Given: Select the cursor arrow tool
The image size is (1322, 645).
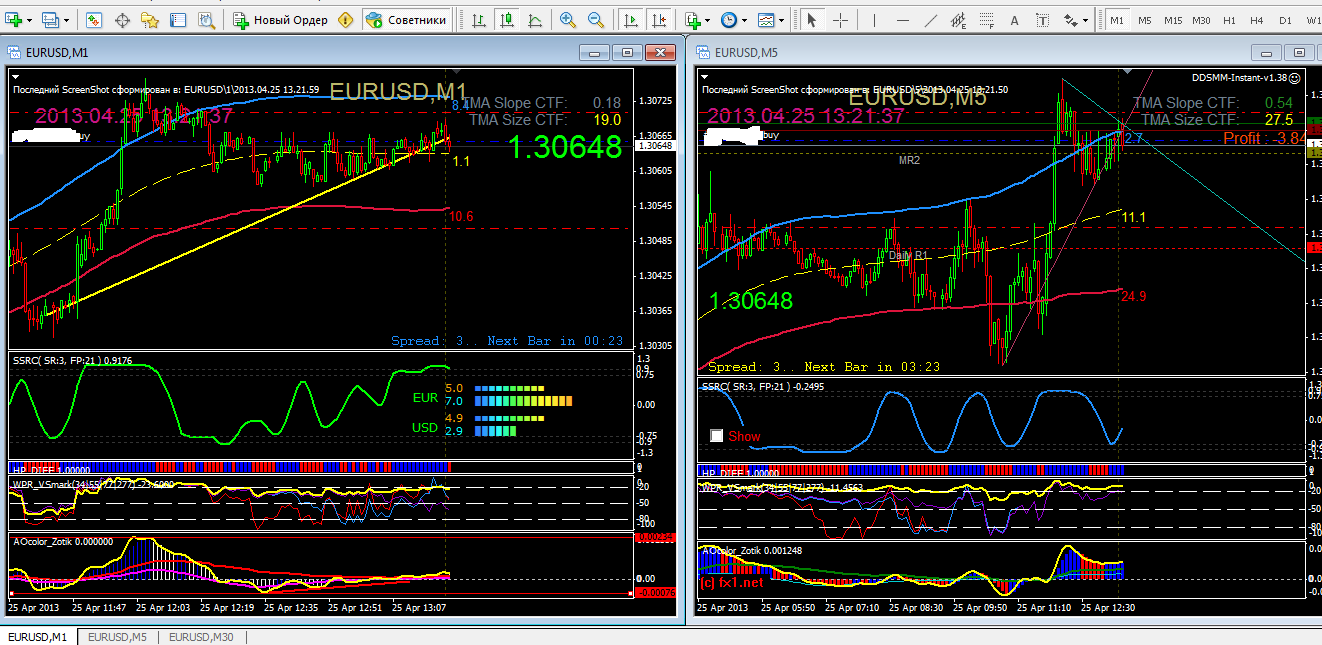Looking at the screenshot, I should (x=812, y=19).
